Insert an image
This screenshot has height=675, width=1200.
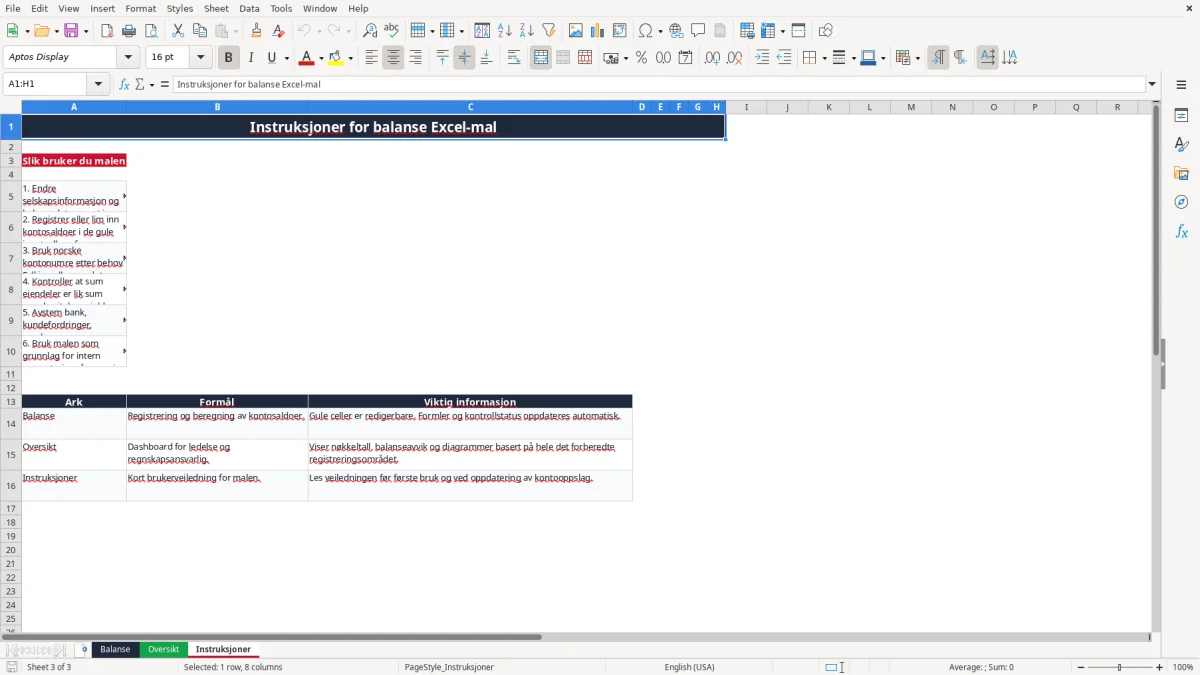click(x=576, y=31)
